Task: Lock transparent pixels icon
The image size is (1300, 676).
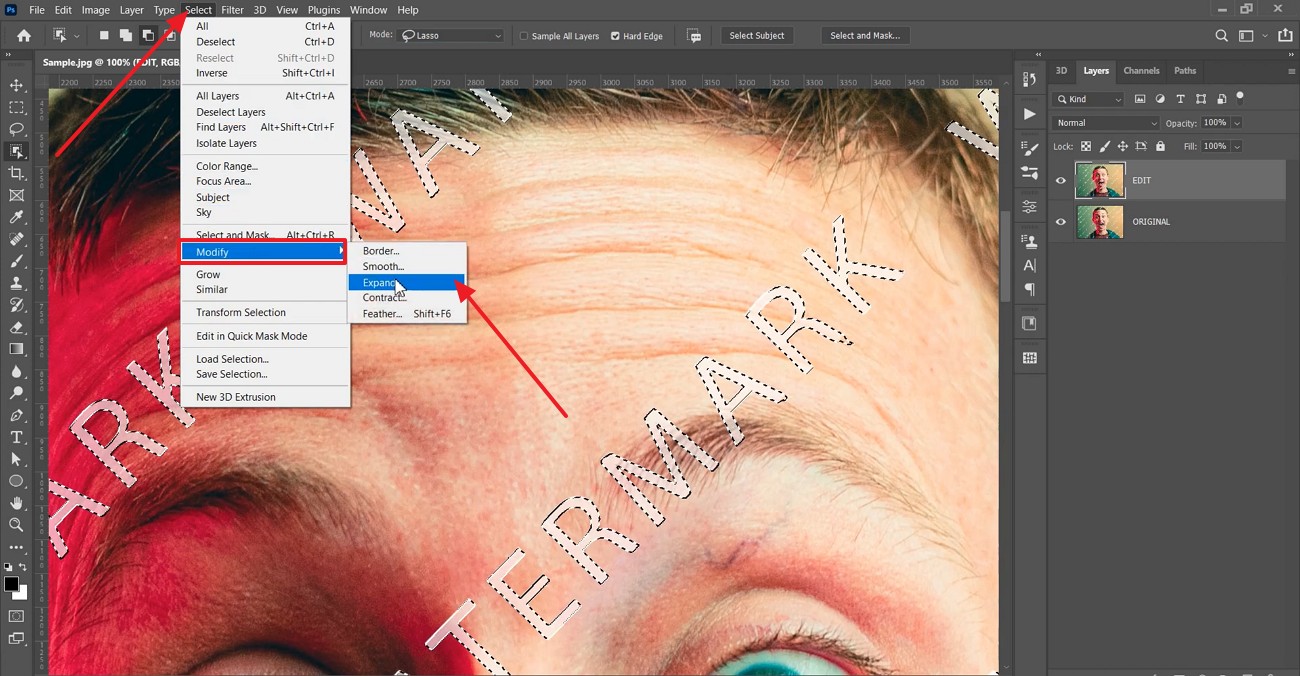Action: click(x=1085, y=146)
